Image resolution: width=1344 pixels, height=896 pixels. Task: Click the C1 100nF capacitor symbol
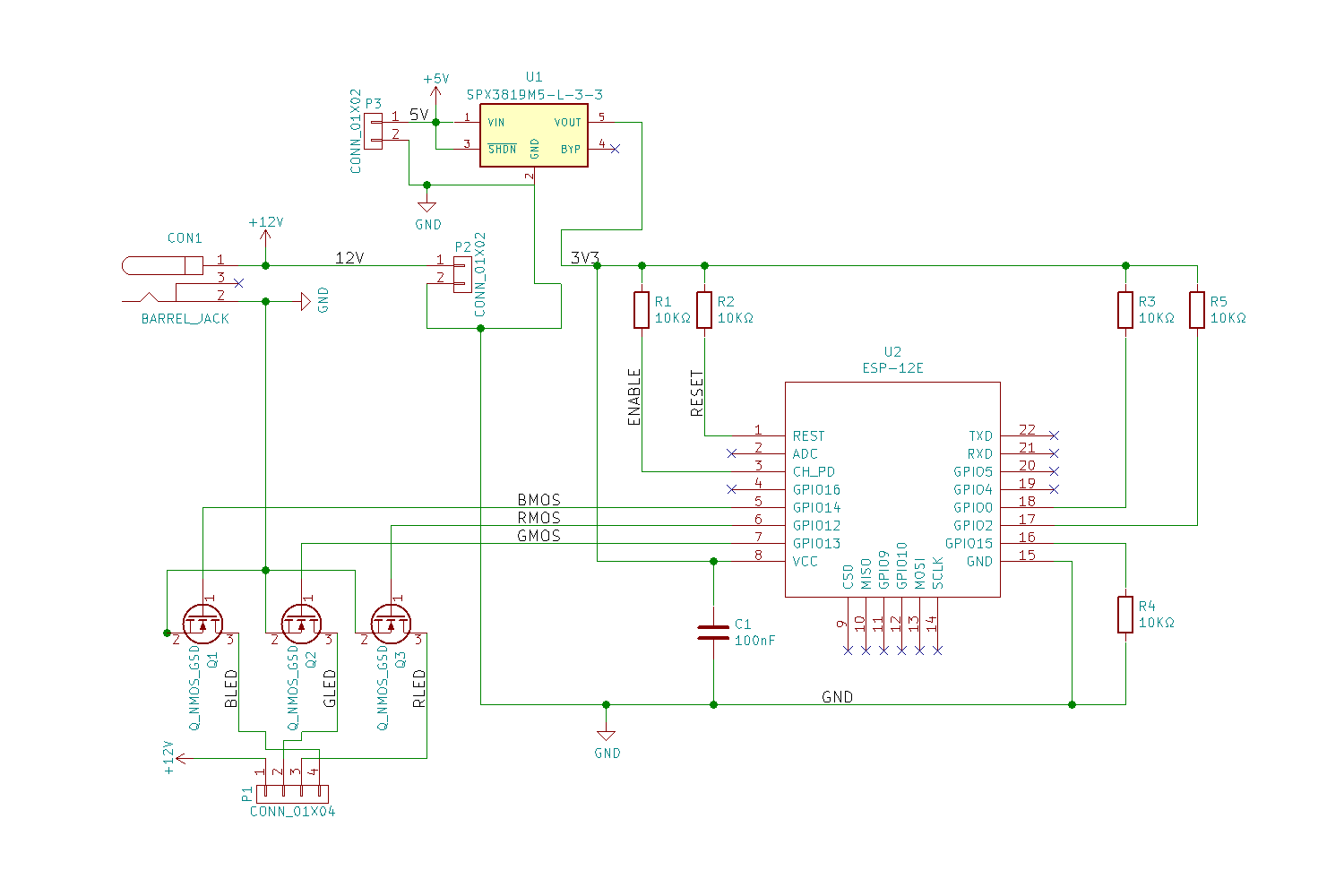coord(714,632)
